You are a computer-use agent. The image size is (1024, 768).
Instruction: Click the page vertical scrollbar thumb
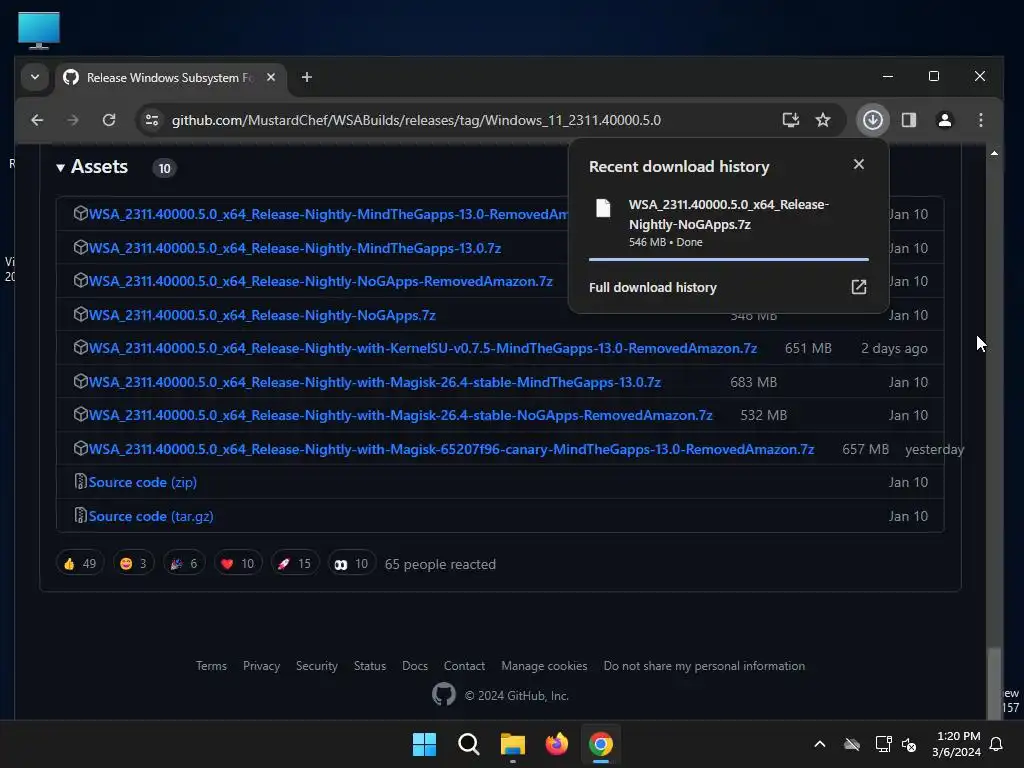click(994, 682)
